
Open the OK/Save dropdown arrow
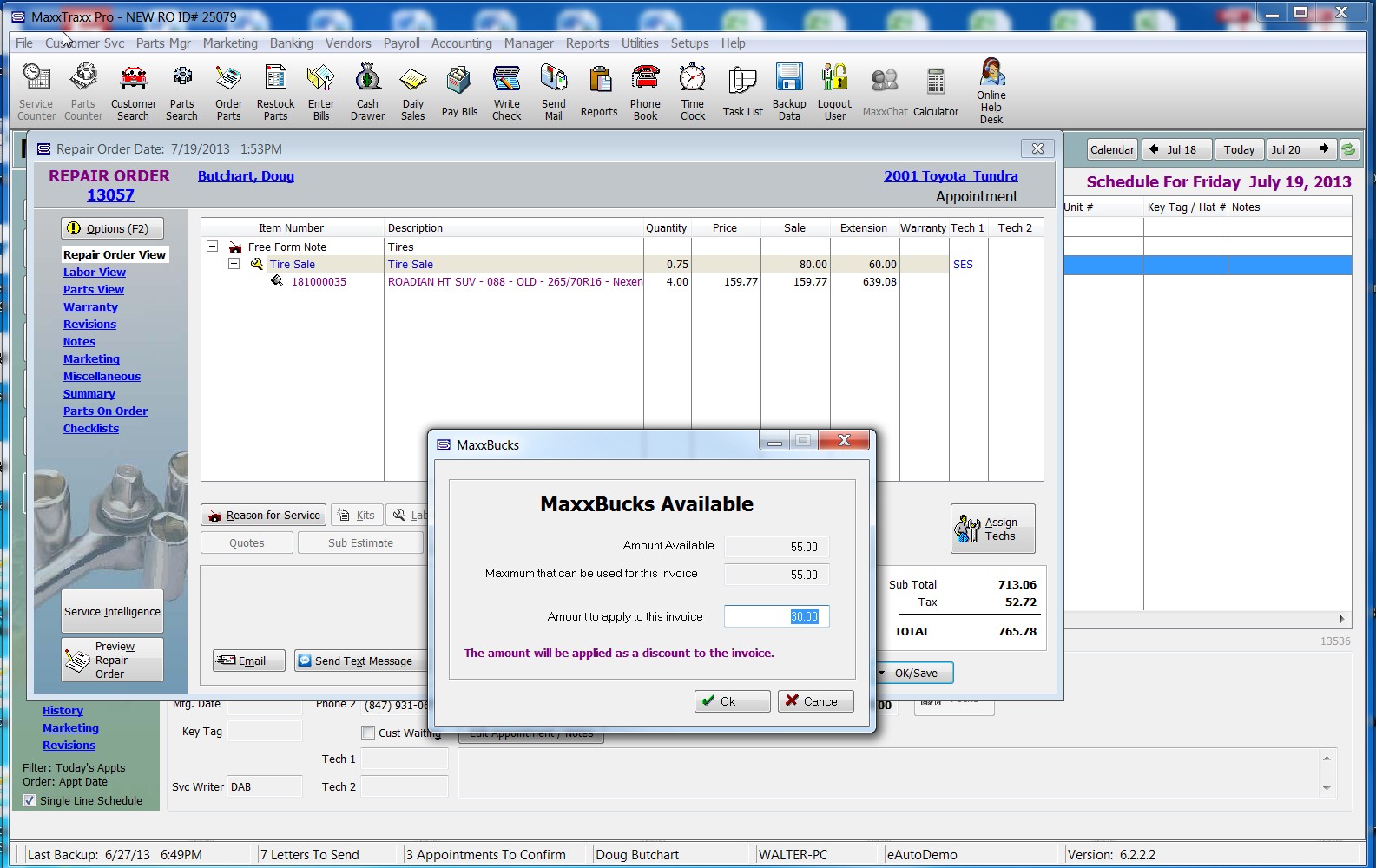pos(882,674)
